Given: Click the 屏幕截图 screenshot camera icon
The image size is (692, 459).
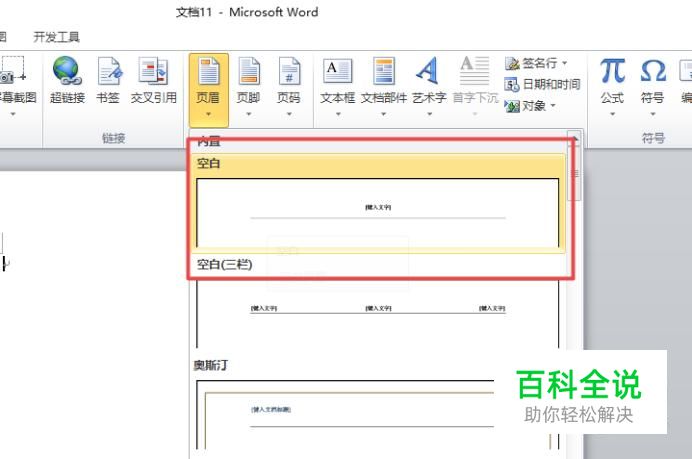Looking at the screenshot, I should [x=11, y=71].
